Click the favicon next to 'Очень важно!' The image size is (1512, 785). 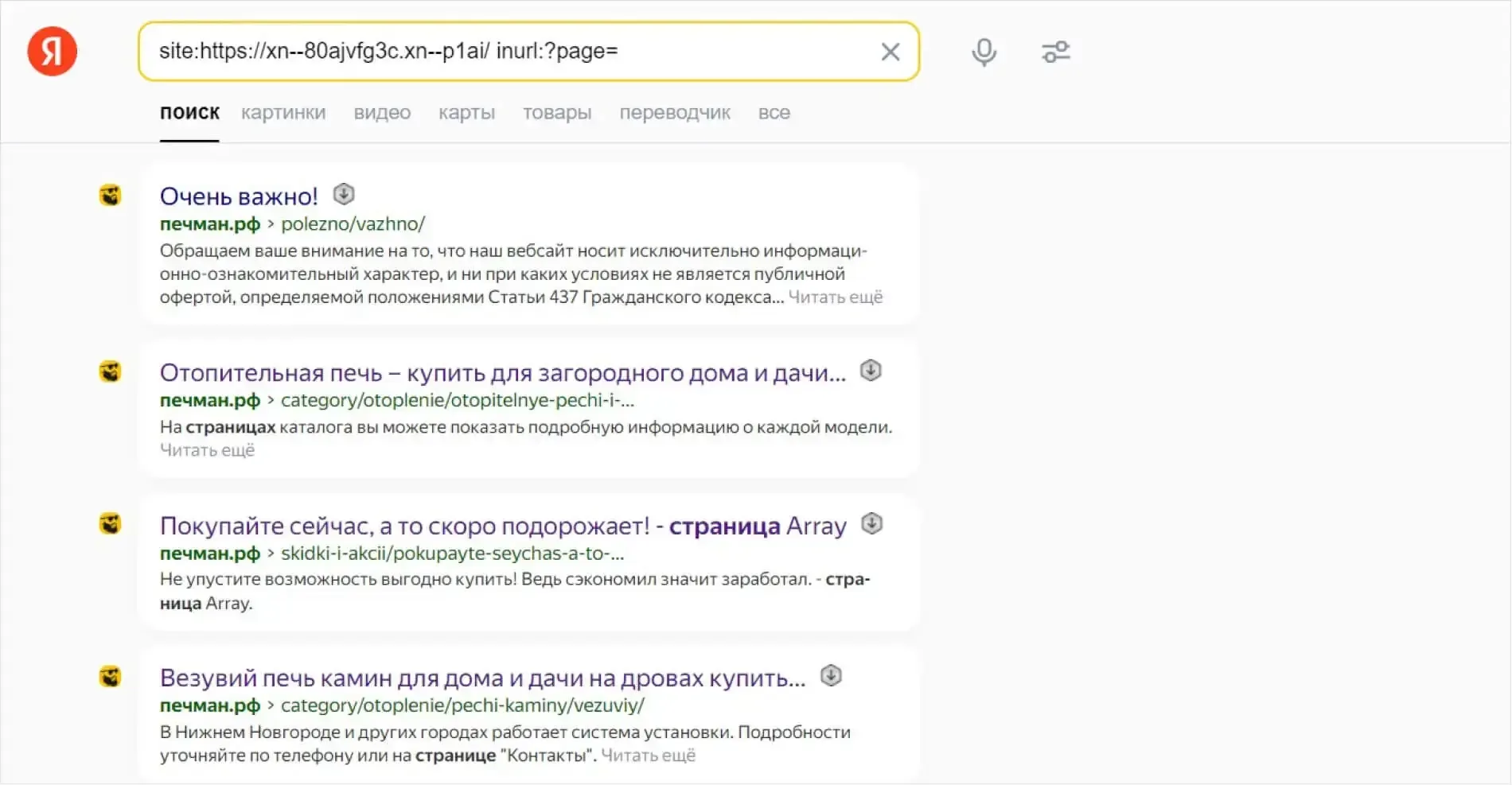110,196
